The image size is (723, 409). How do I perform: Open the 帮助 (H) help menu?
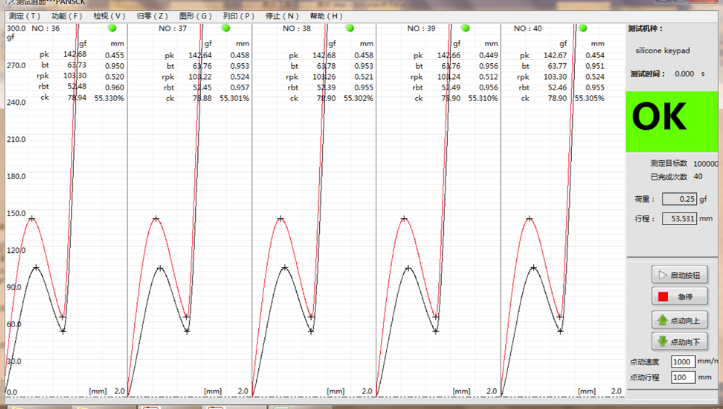[x=326, y=16]
